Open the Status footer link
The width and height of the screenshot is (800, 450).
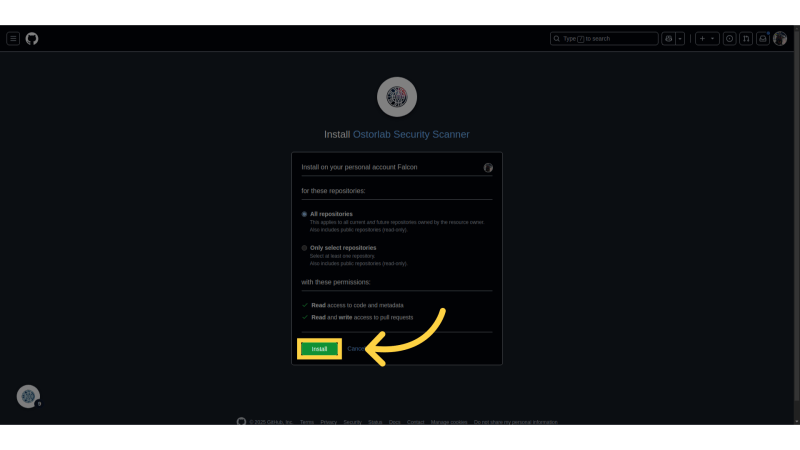pyautogui.click(x=375, y=422)
